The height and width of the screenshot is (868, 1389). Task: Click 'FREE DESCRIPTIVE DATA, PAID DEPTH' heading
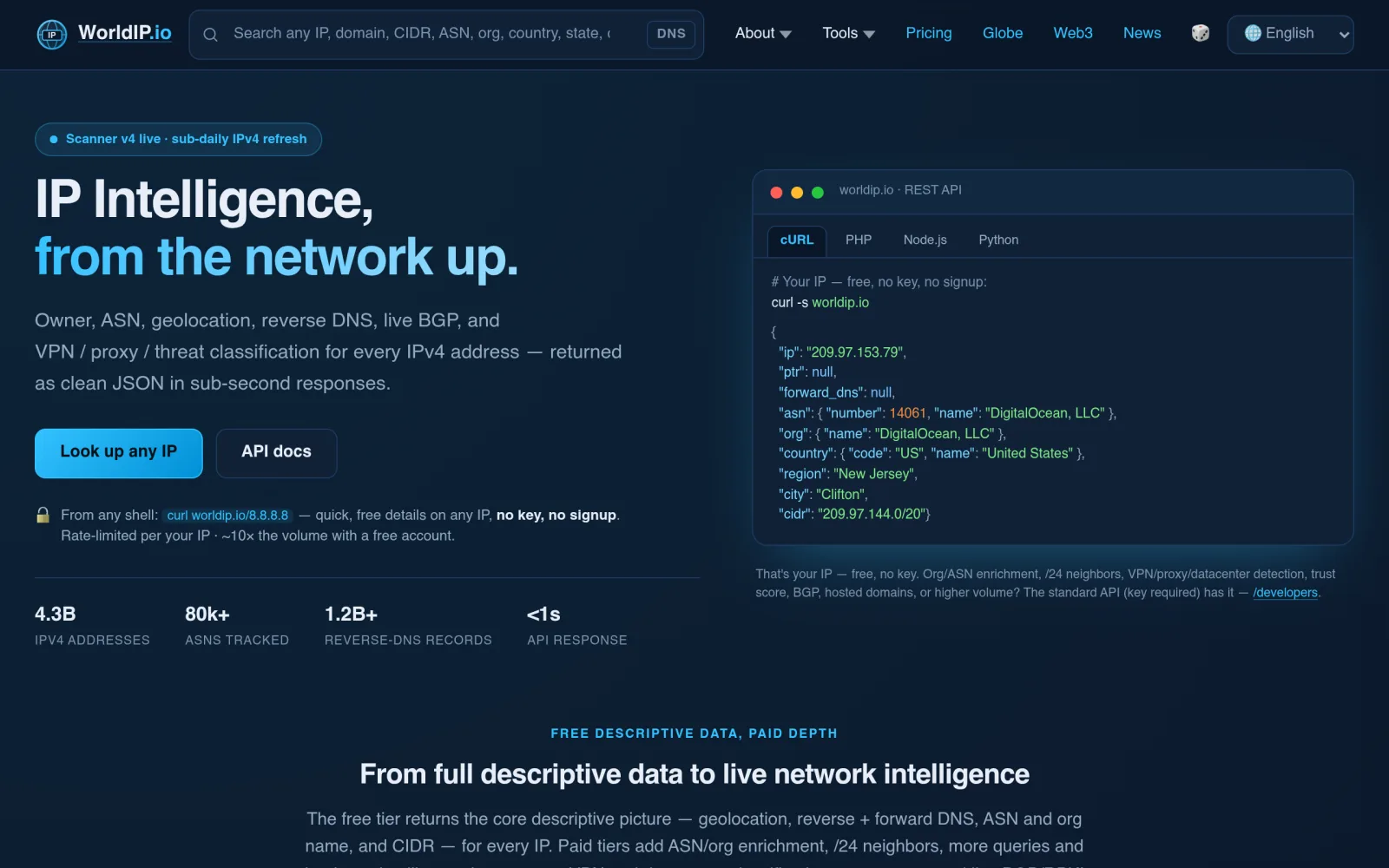pos(694,733)
